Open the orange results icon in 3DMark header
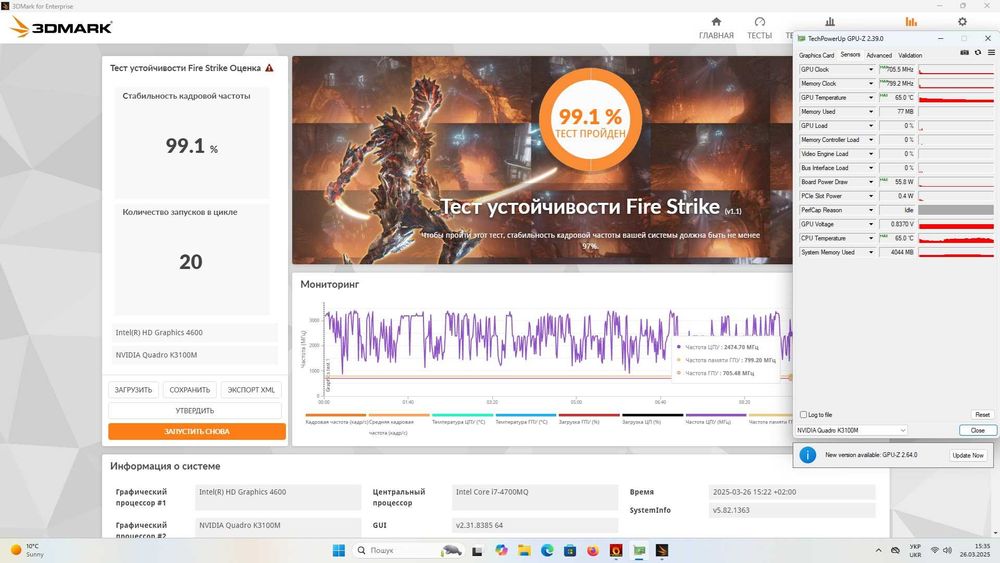The height and width of the screenshot is (563, 1000). [x=911, y=22]
